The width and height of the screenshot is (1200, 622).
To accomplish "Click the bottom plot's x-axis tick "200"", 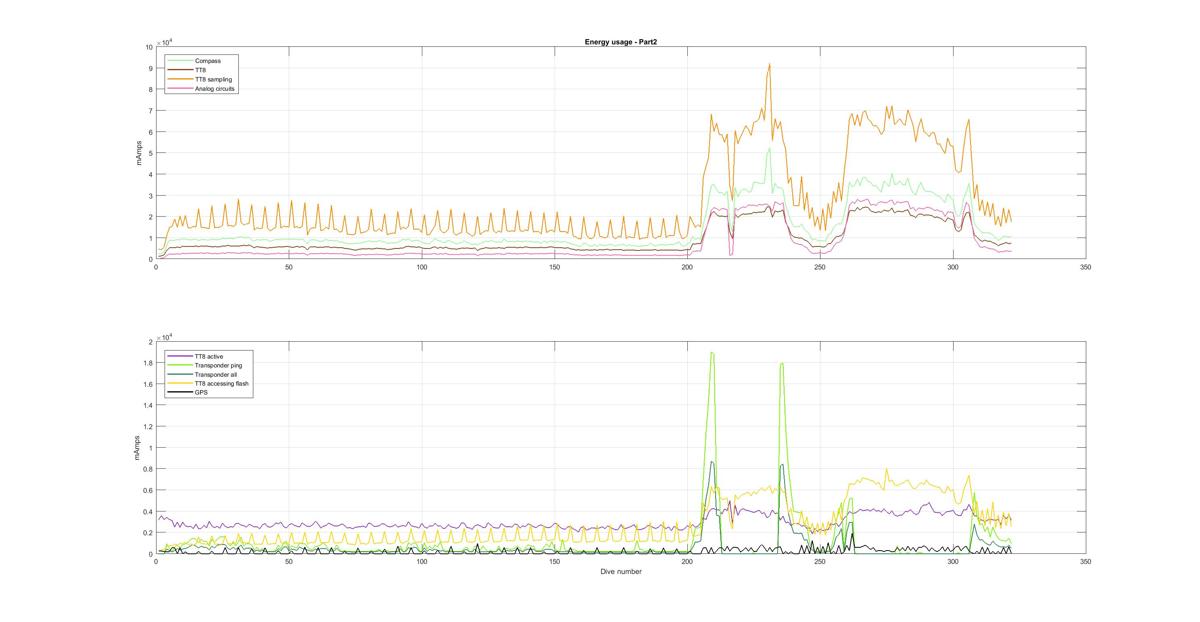I will point(687,562).
